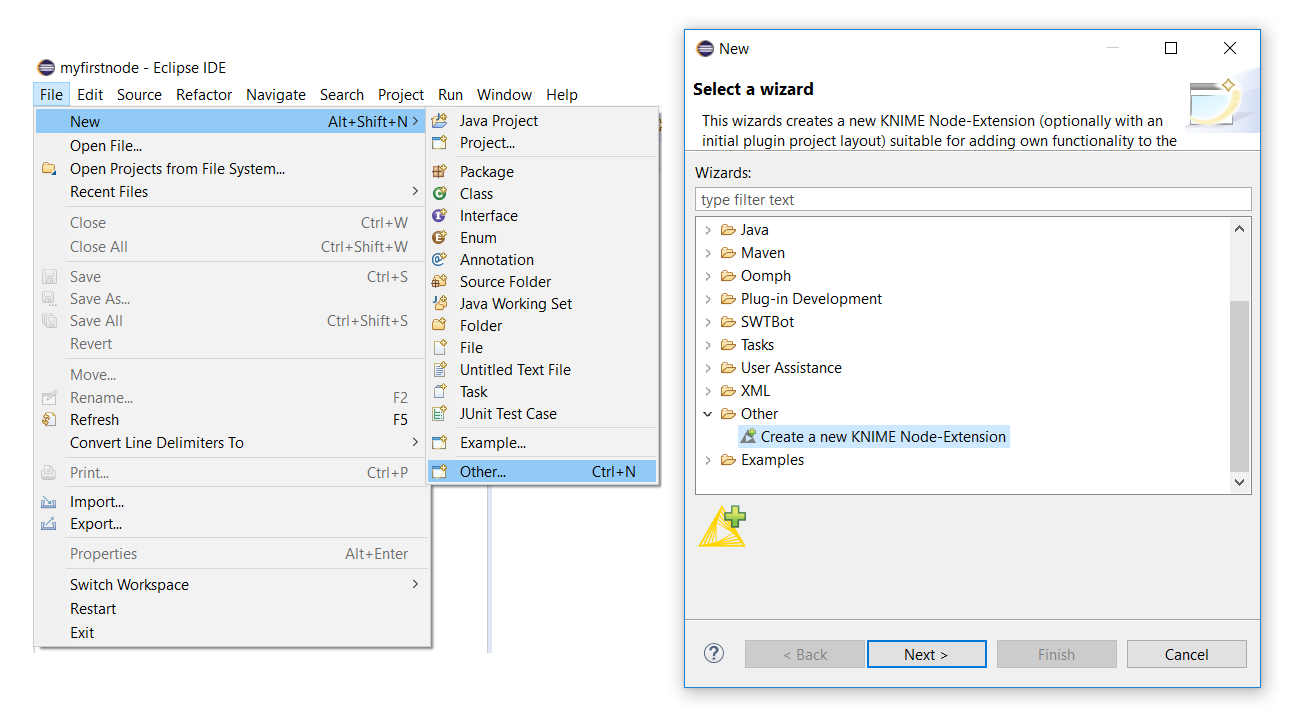Click the wizard filter text field

[973, 199]
